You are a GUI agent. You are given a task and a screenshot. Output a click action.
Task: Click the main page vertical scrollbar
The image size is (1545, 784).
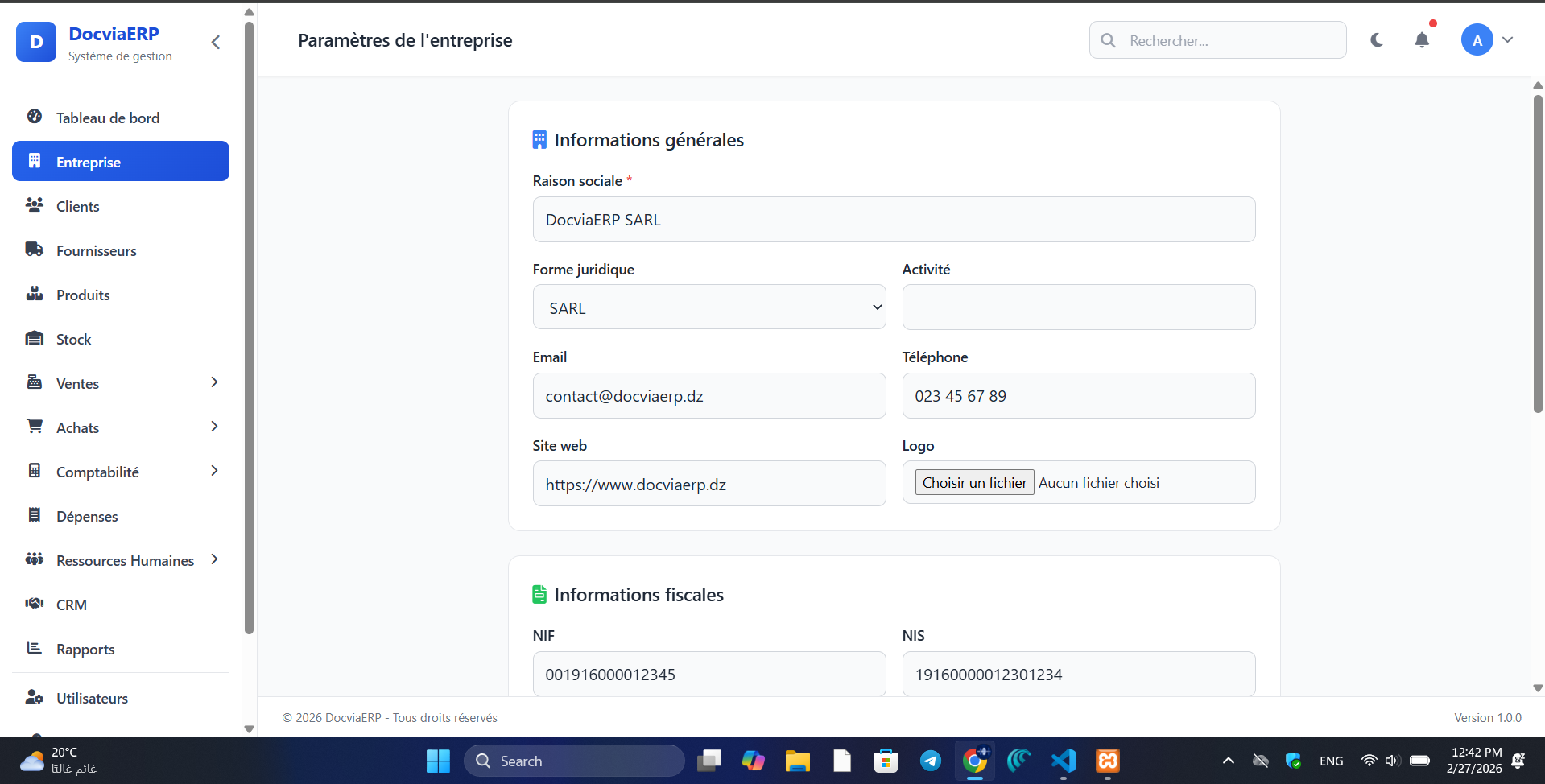pyautogui.click(x=1538, y=254)
